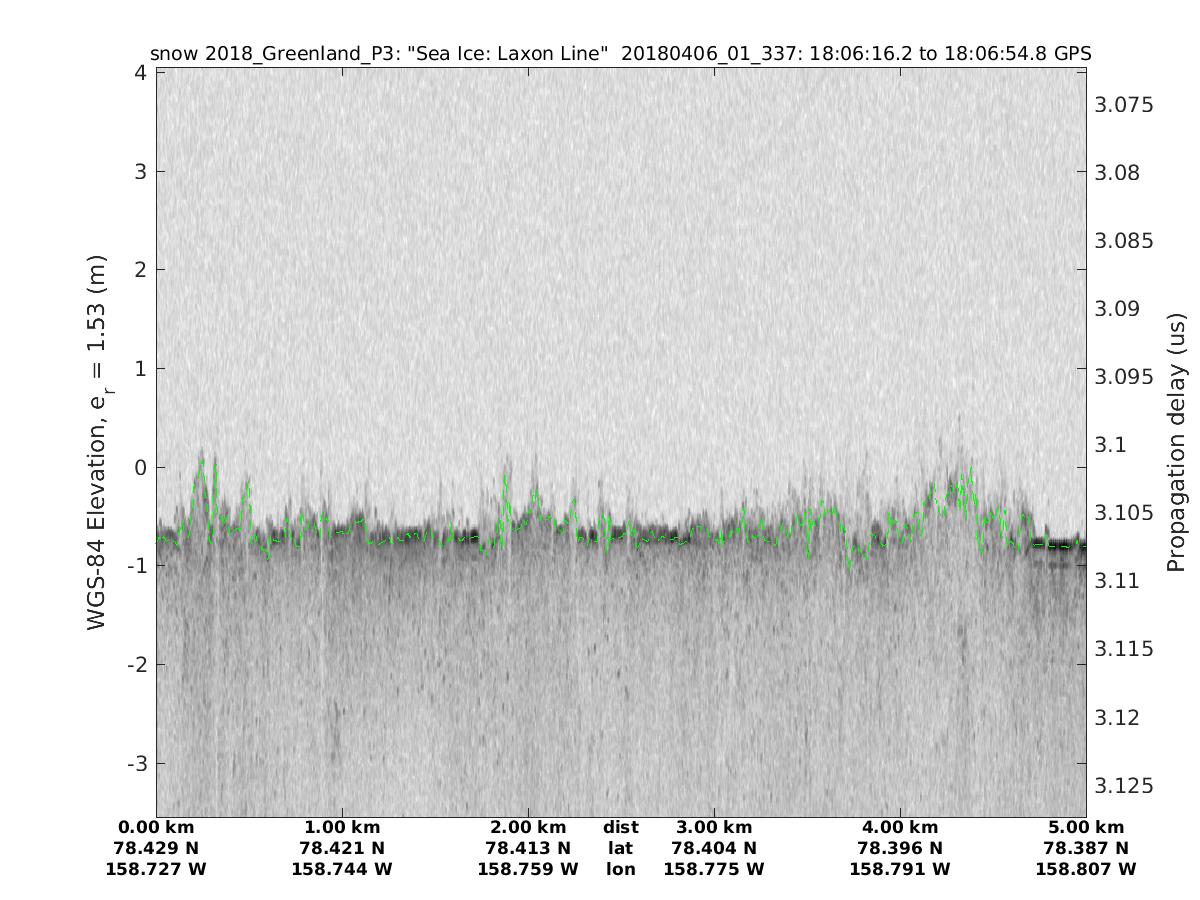Image resolution: width=1200 pixels, height=900 pixels.
Task: Click the 4.00 km x-axis tick label
Action: point(900,828)
